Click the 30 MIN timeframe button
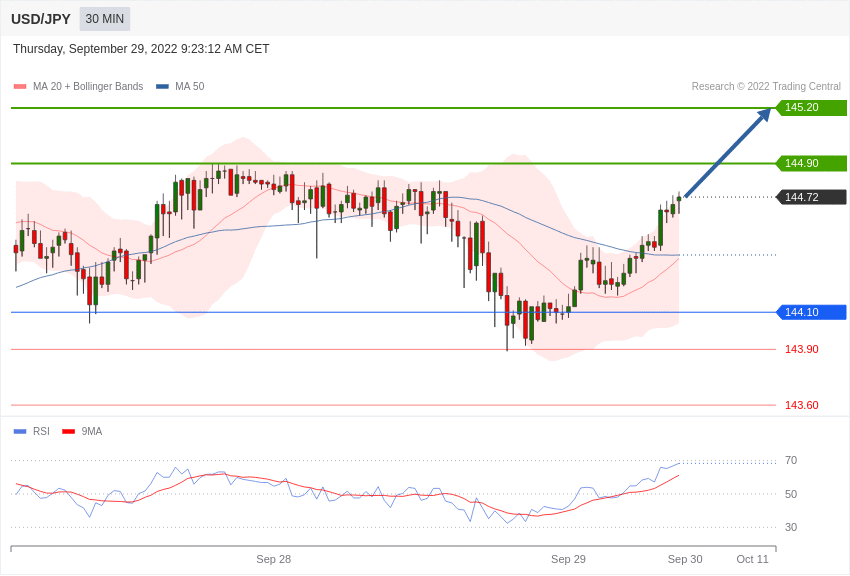This screenshot has width=850, height=576. (105, 19)
